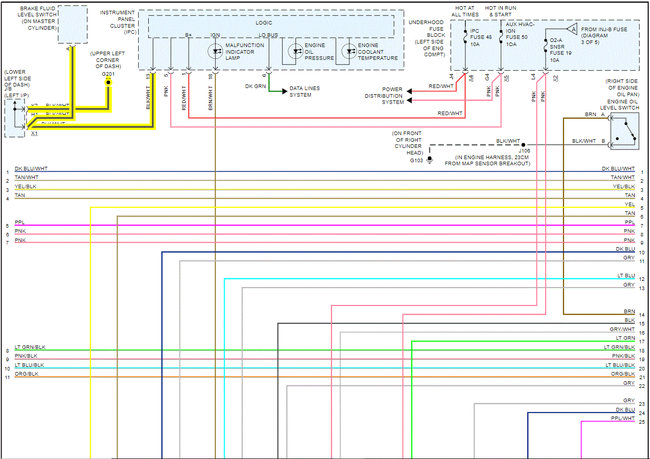
Task: Click the J106 label text
Action: [x=524, y=151]
